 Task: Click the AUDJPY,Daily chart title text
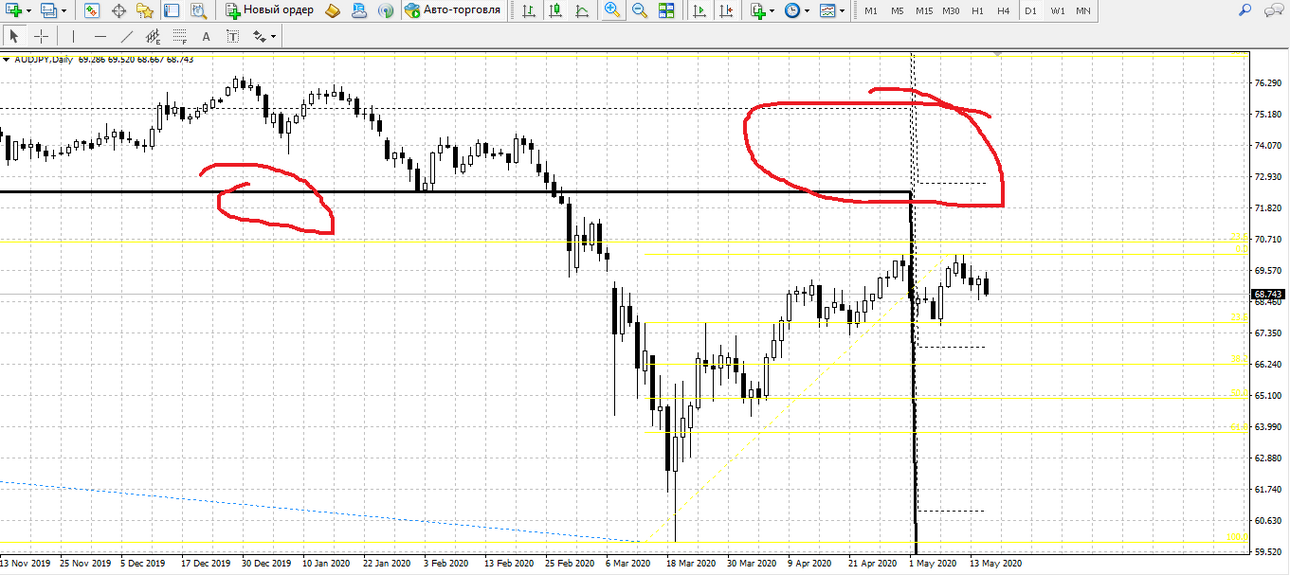(x=43, y=59)
